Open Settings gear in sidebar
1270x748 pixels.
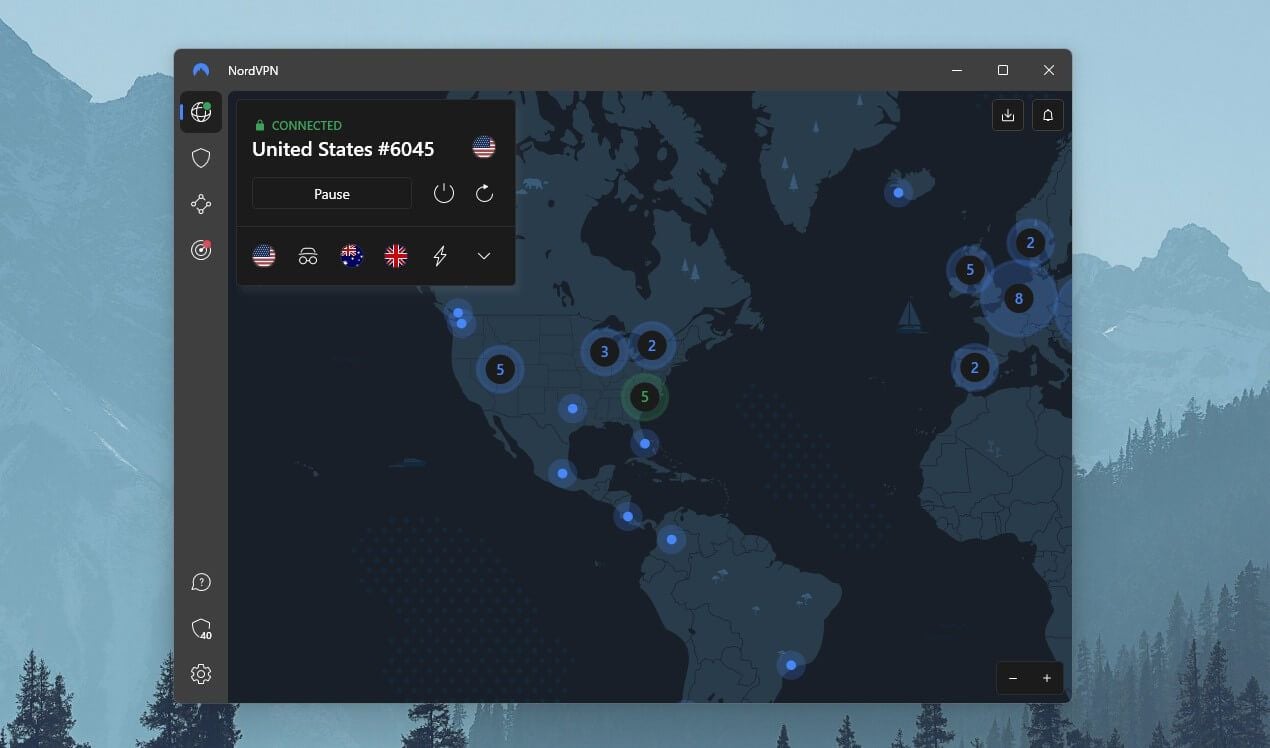coord(201,674)
